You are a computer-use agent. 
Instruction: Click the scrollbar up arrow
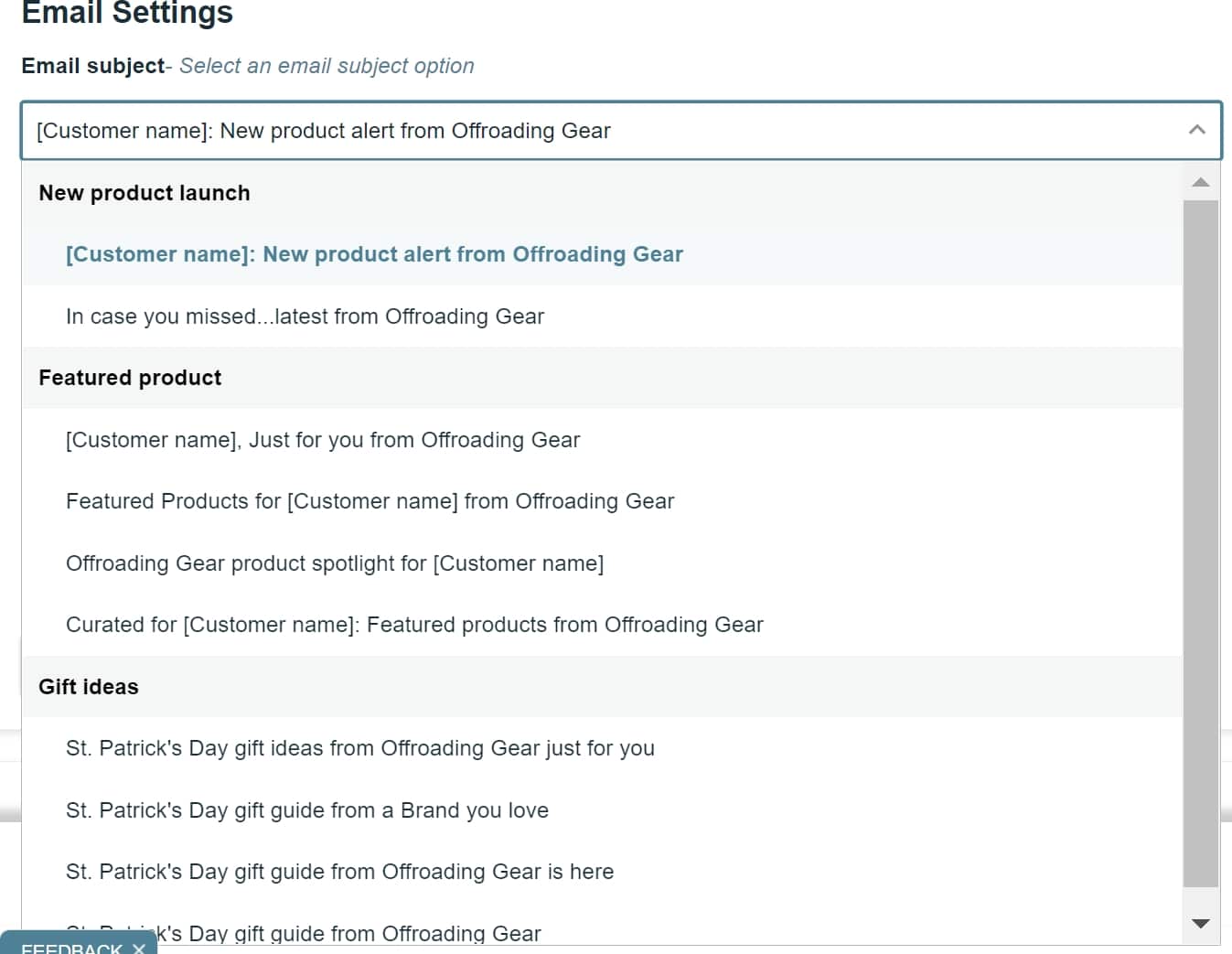pyautogui.click(x=1201, y=182)
